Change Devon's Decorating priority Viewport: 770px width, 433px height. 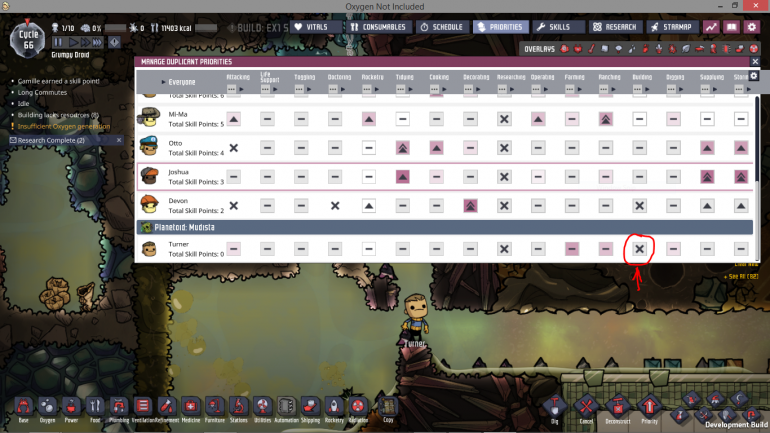[x=470, y=205]
